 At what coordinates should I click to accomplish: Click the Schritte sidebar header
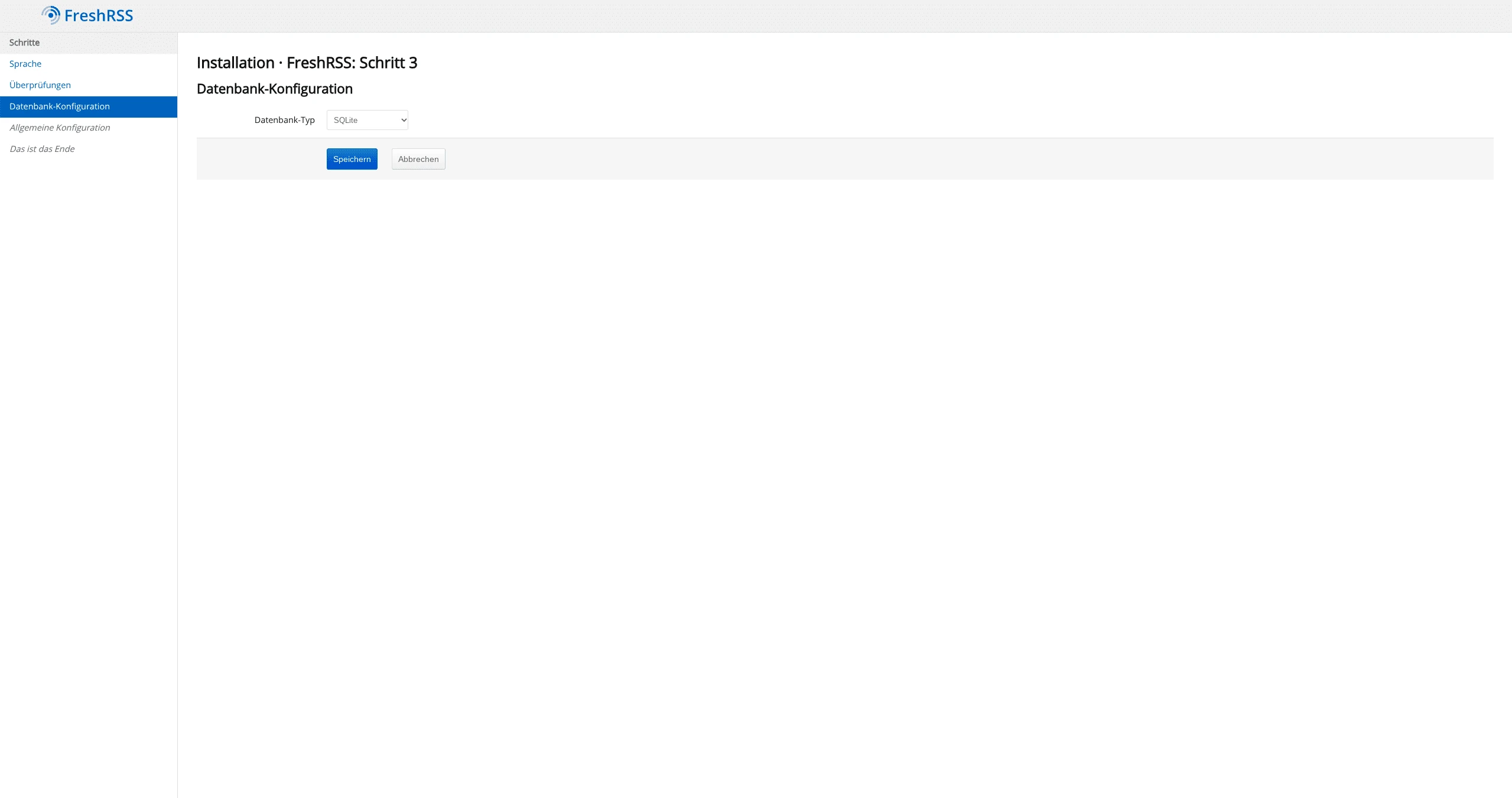(89, 43)
